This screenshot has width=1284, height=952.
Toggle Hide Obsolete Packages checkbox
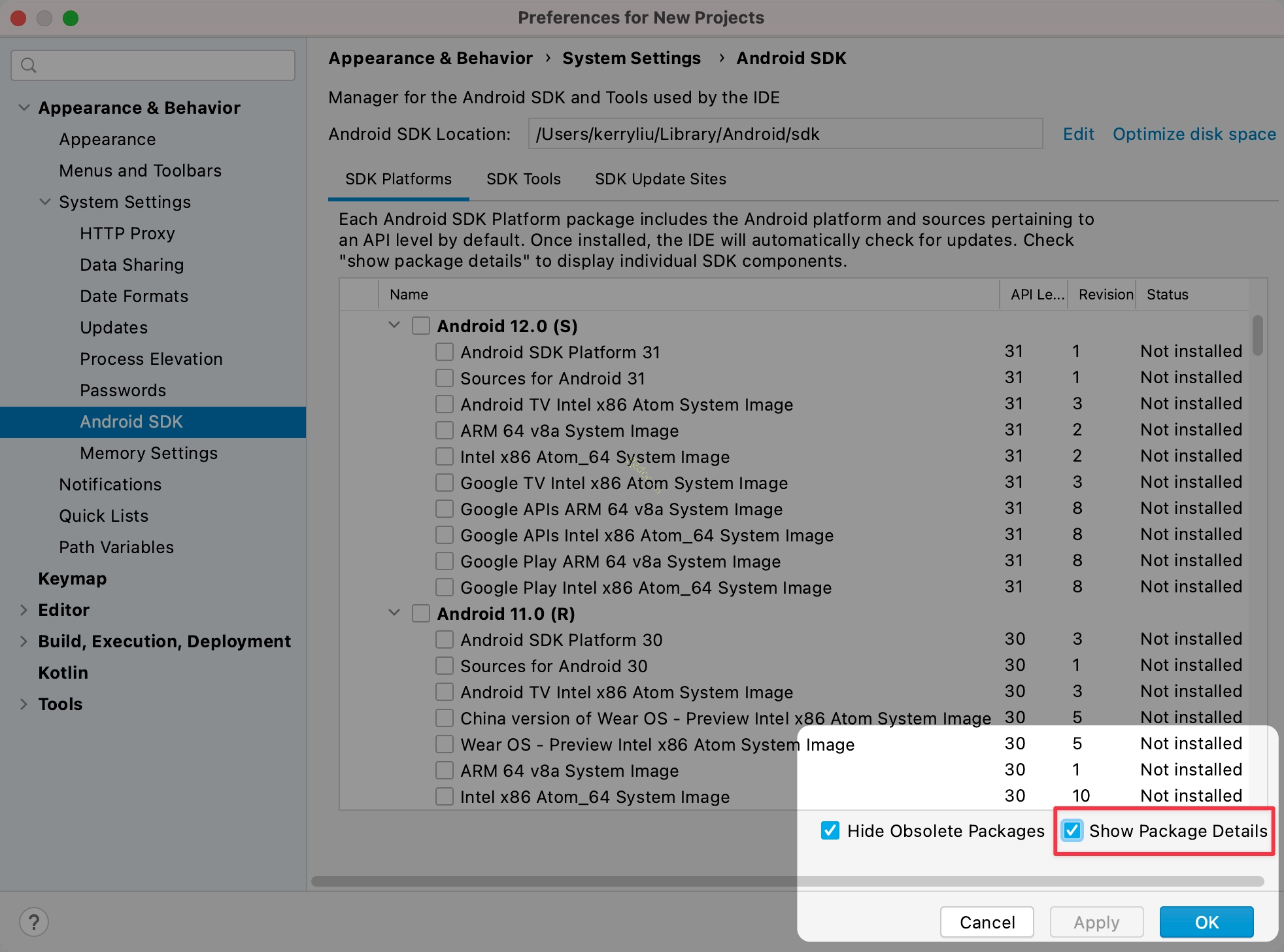pyautogui.click(x=830, y=830)
